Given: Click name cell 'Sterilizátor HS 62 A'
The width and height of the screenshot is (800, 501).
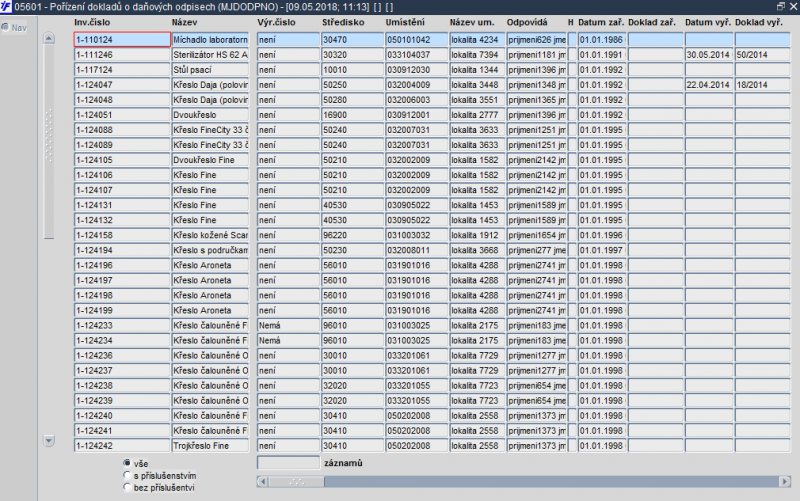Looking at the screenshot, I should [x=210, y=55].
